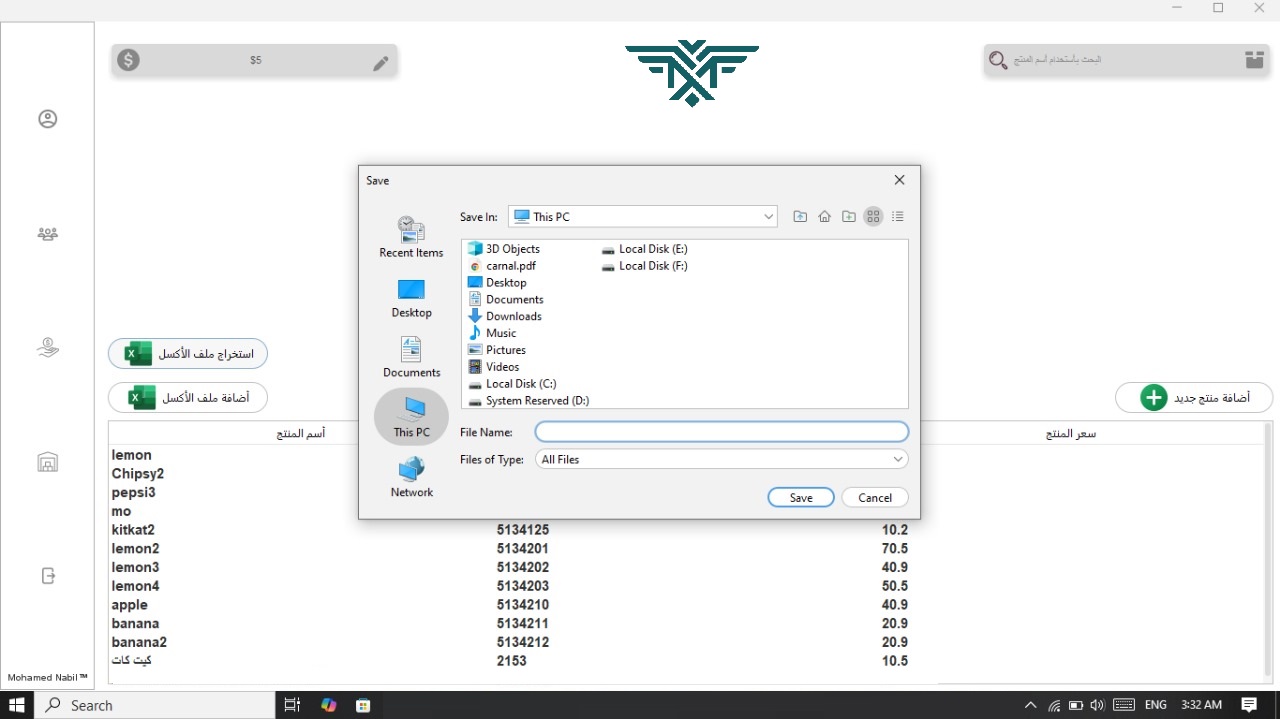Image resolution: width=1280 pixels, height=719 pixels.
Task: Switch to details view in Save dialog
Action: (897, 216)
